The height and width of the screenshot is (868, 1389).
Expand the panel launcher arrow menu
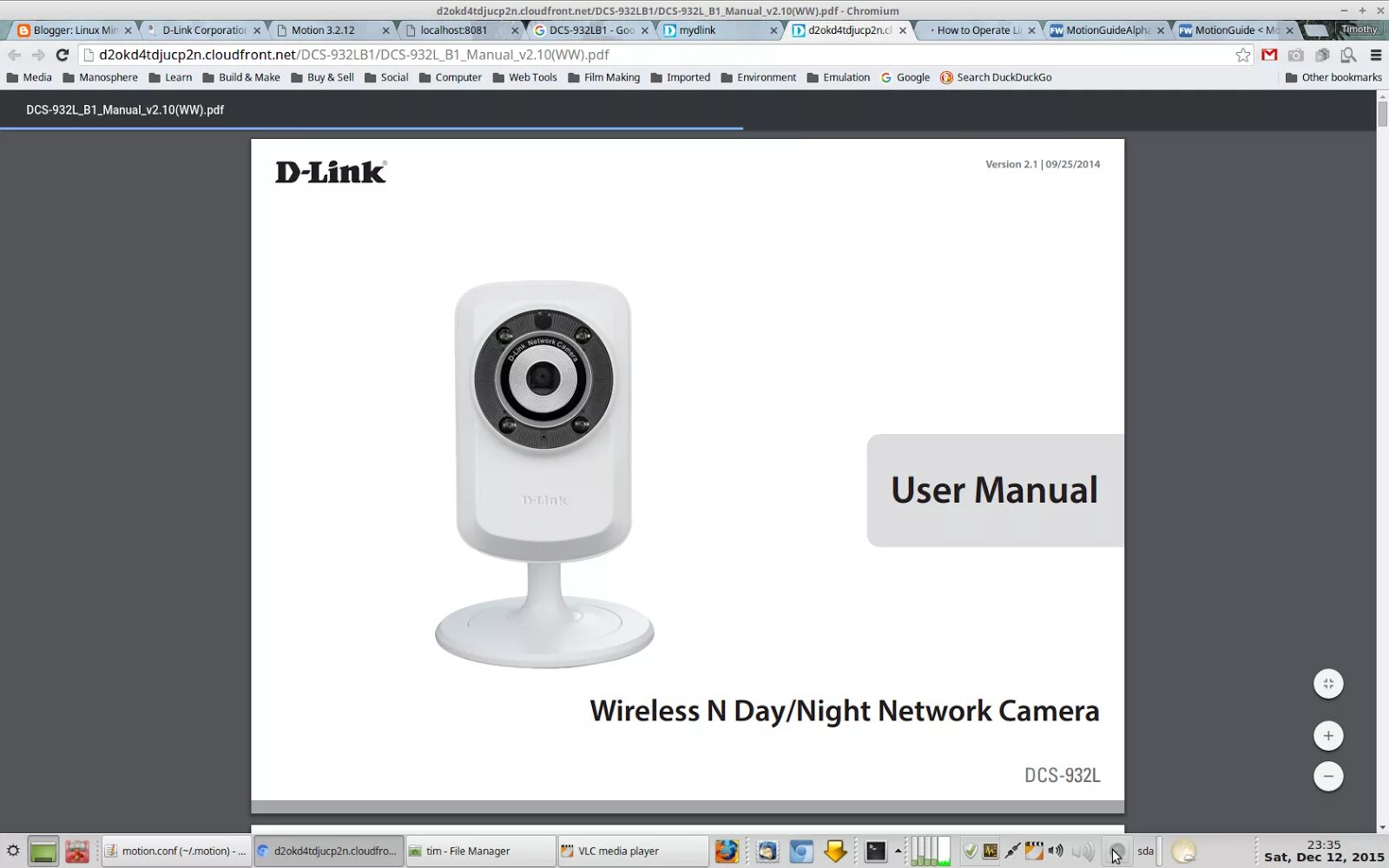click(x=898, y=852)
